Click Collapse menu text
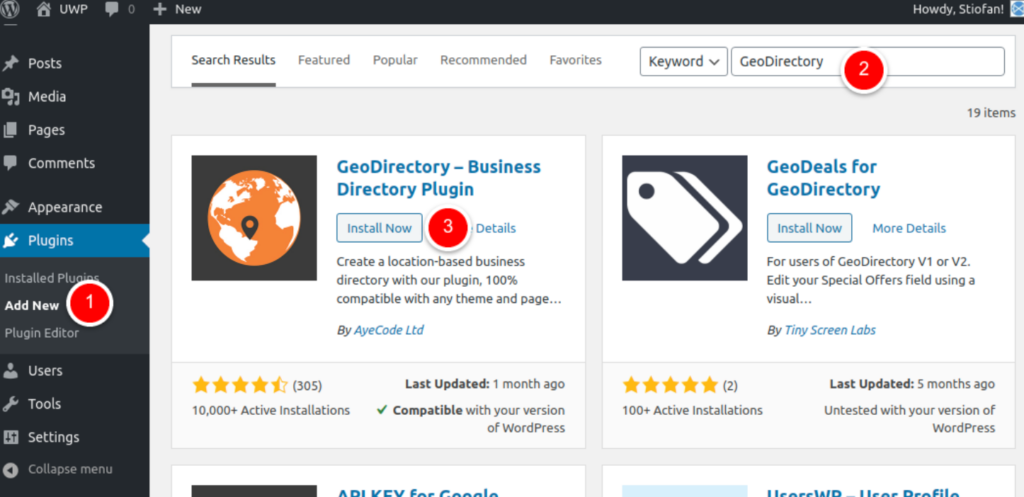Viewport: 1024px width, 497px height. 71,469
